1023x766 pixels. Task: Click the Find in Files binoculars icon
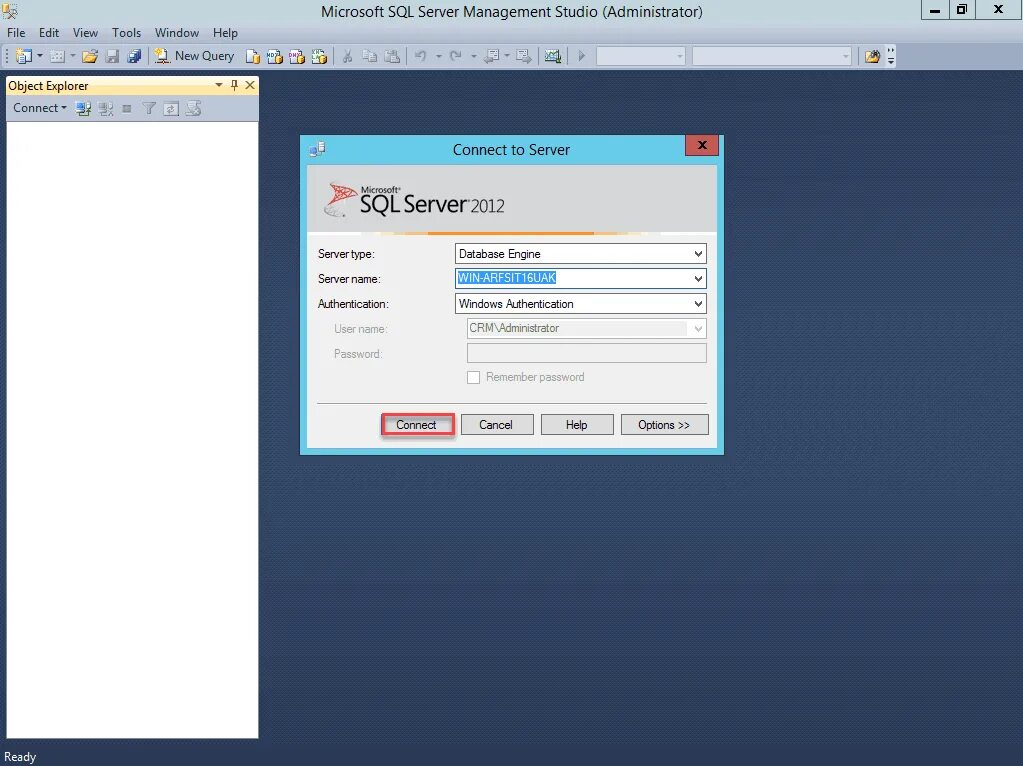coord(872,56)
